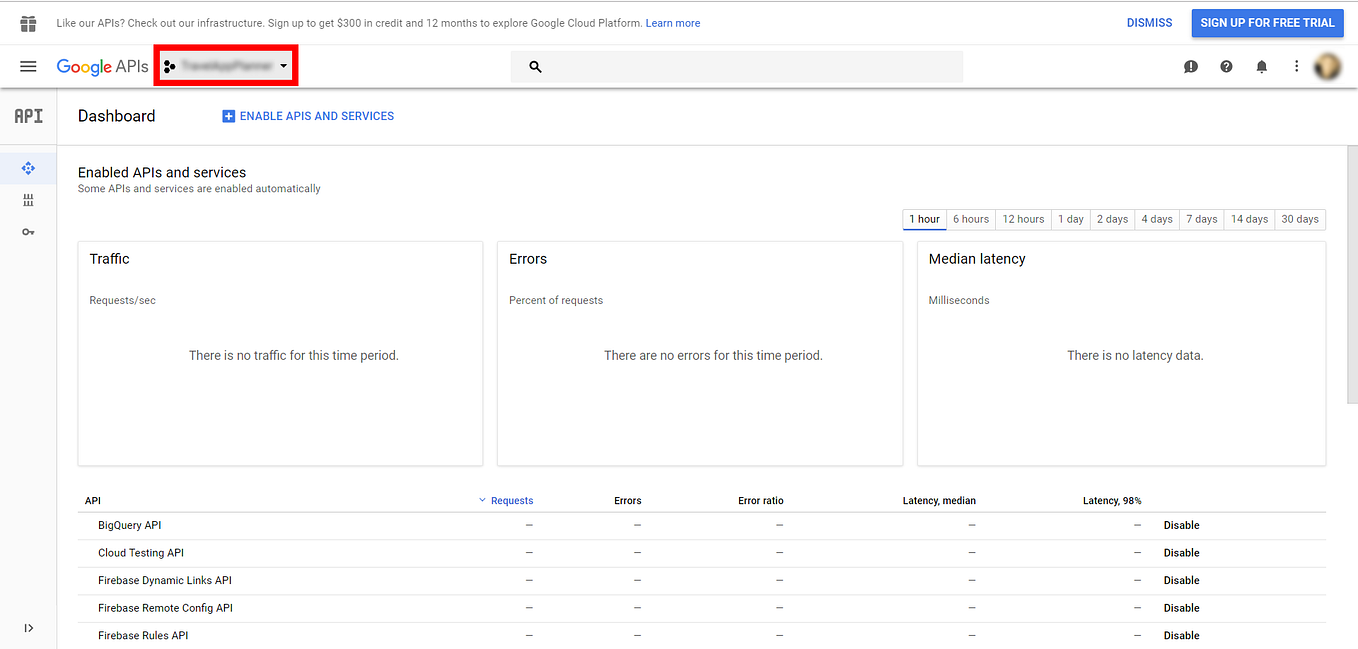Screen dimensions: 1358x649
Task: Expand the left sidebar navigation
Action: 28,628
